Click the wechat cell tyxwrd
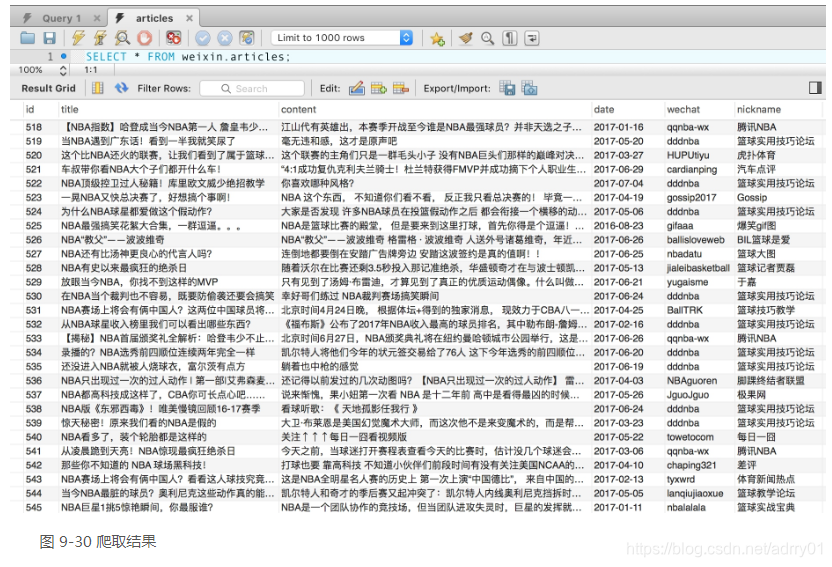The width and height of the screenshot is (832, 567). click(x=681, y=479)
